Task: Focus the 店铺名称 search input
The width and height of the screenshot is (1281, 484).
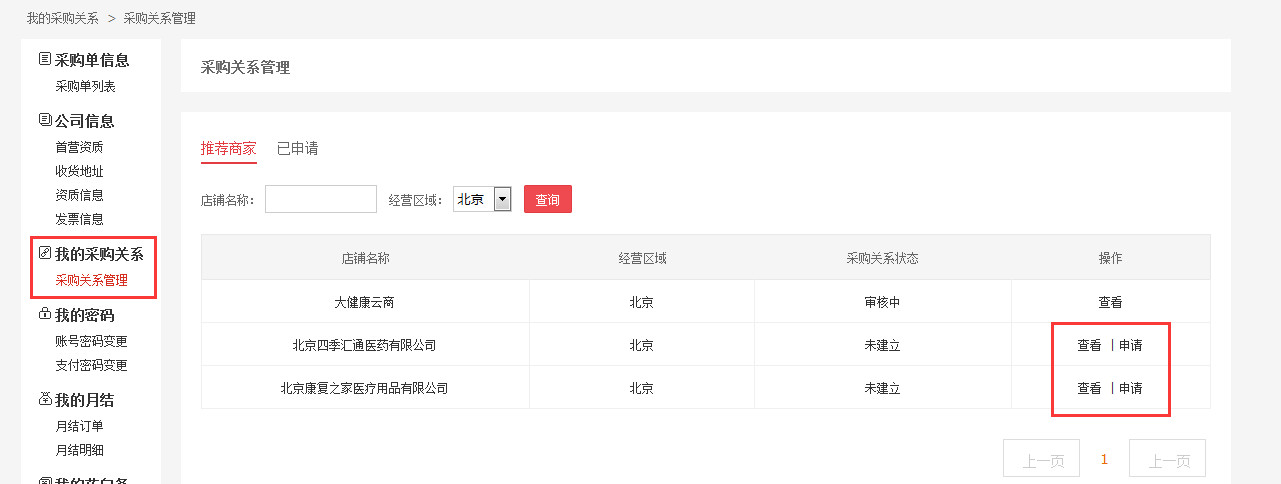Action: click(320, 199)
